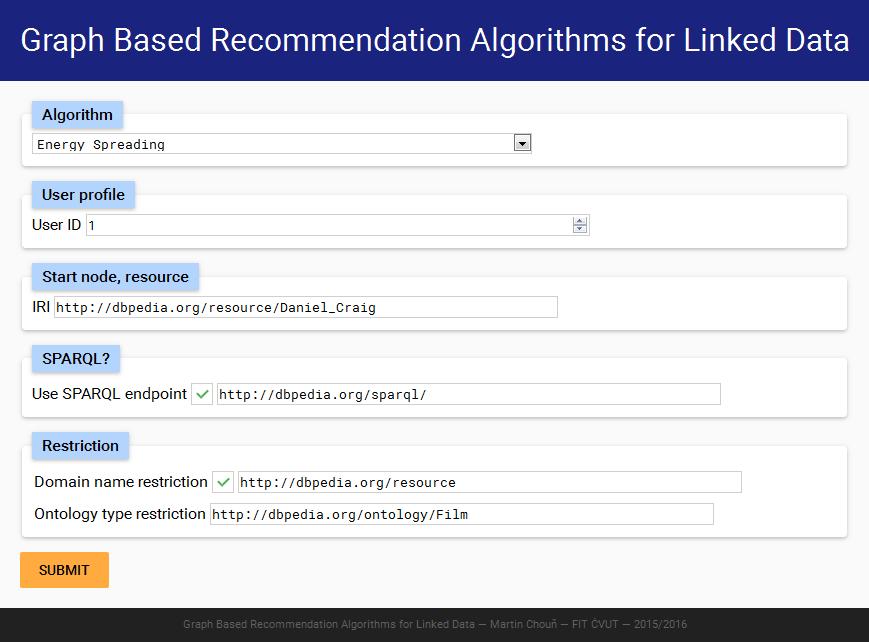Click the SUBMIT button
Image resolution: width=869 pixels, height=642 pixels.
(x=64, y=570)
